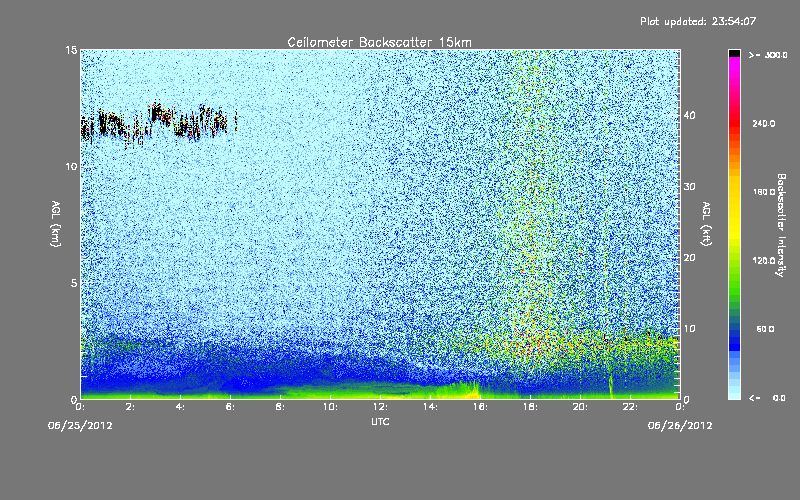
Task: Click the 120.0 colorbar value
Action: click(x=764, y=260)
